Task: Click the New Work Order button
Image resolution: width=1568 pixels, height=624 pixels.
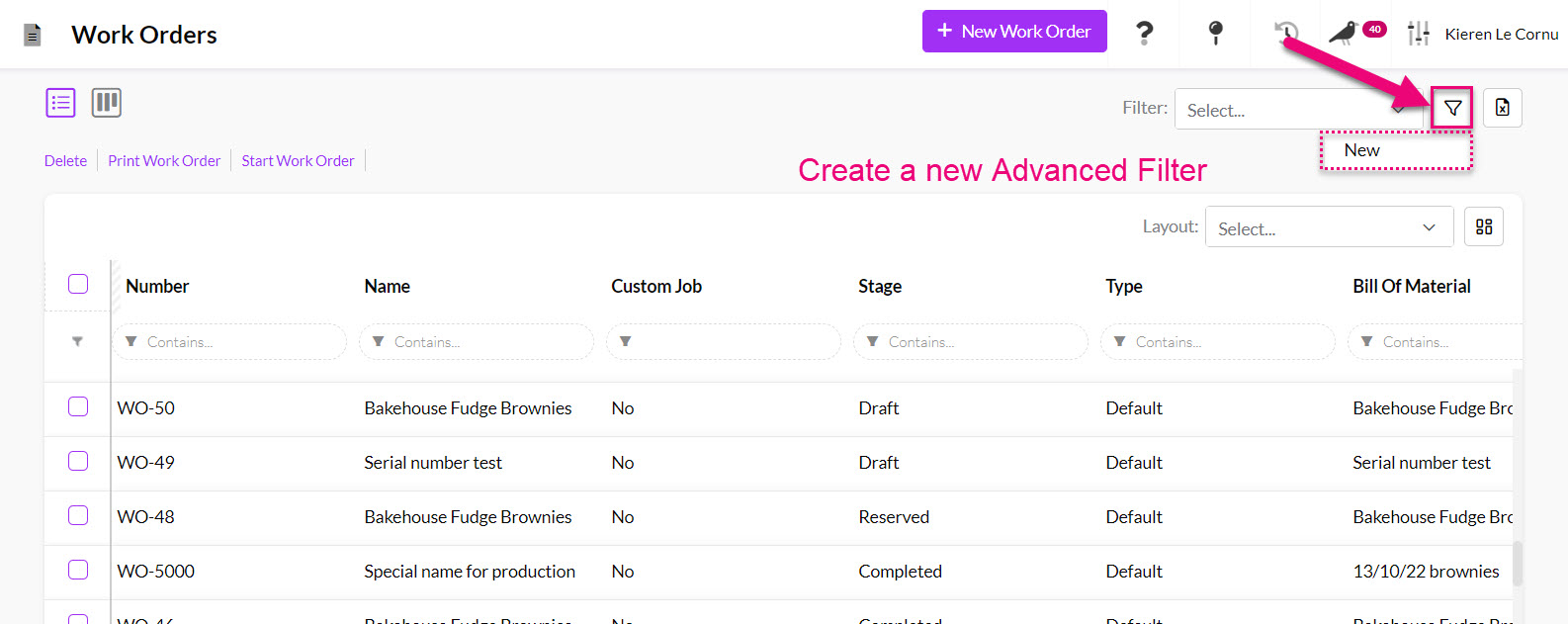Action: tap(1013, 32)
